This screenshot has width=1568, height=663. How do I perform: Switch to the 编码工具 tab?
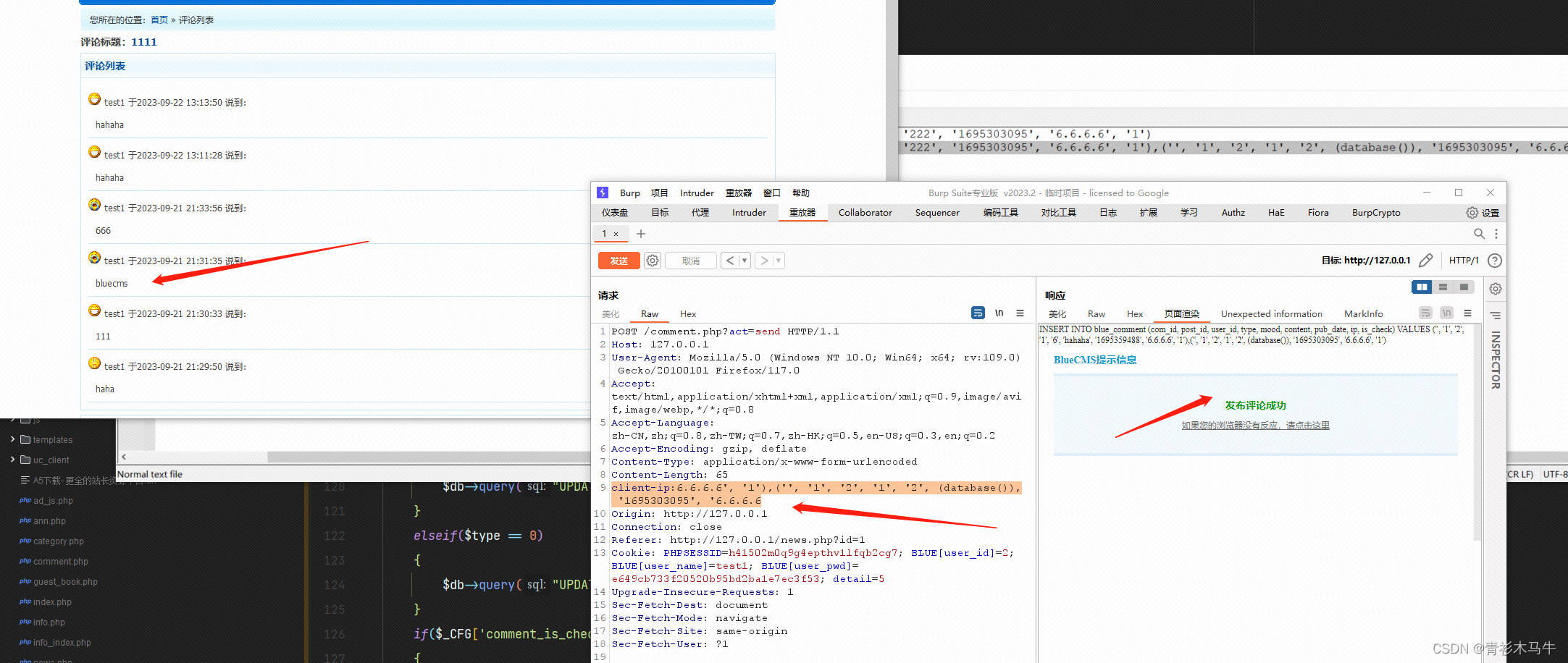(x=1000, y=213)
